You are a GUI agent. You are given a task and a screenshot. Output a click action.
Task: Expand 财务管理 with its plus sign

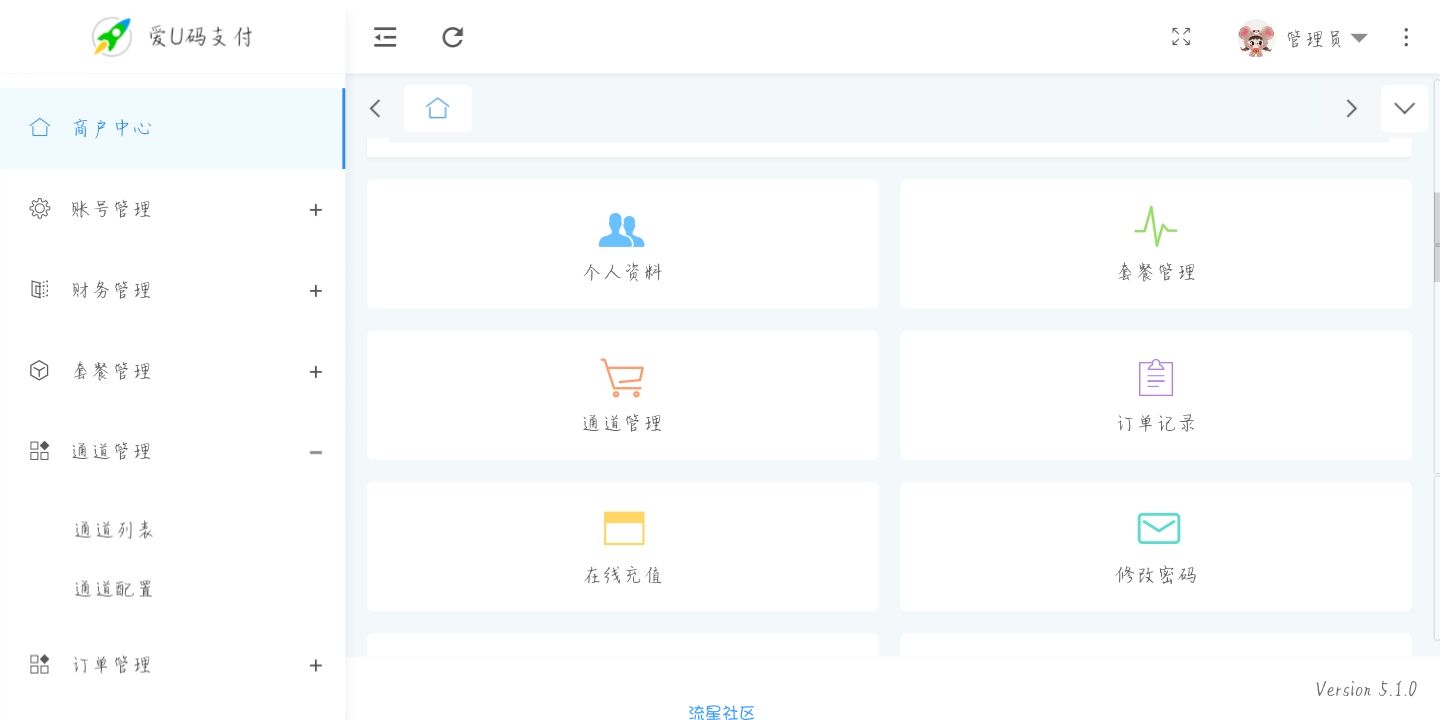coord(315,291)
